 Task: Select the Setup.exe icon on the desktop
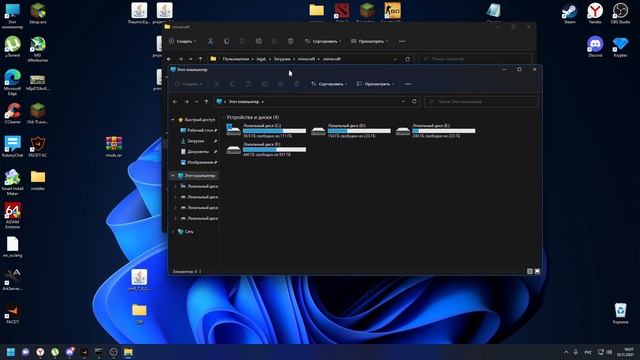click(x=38, y=13)
